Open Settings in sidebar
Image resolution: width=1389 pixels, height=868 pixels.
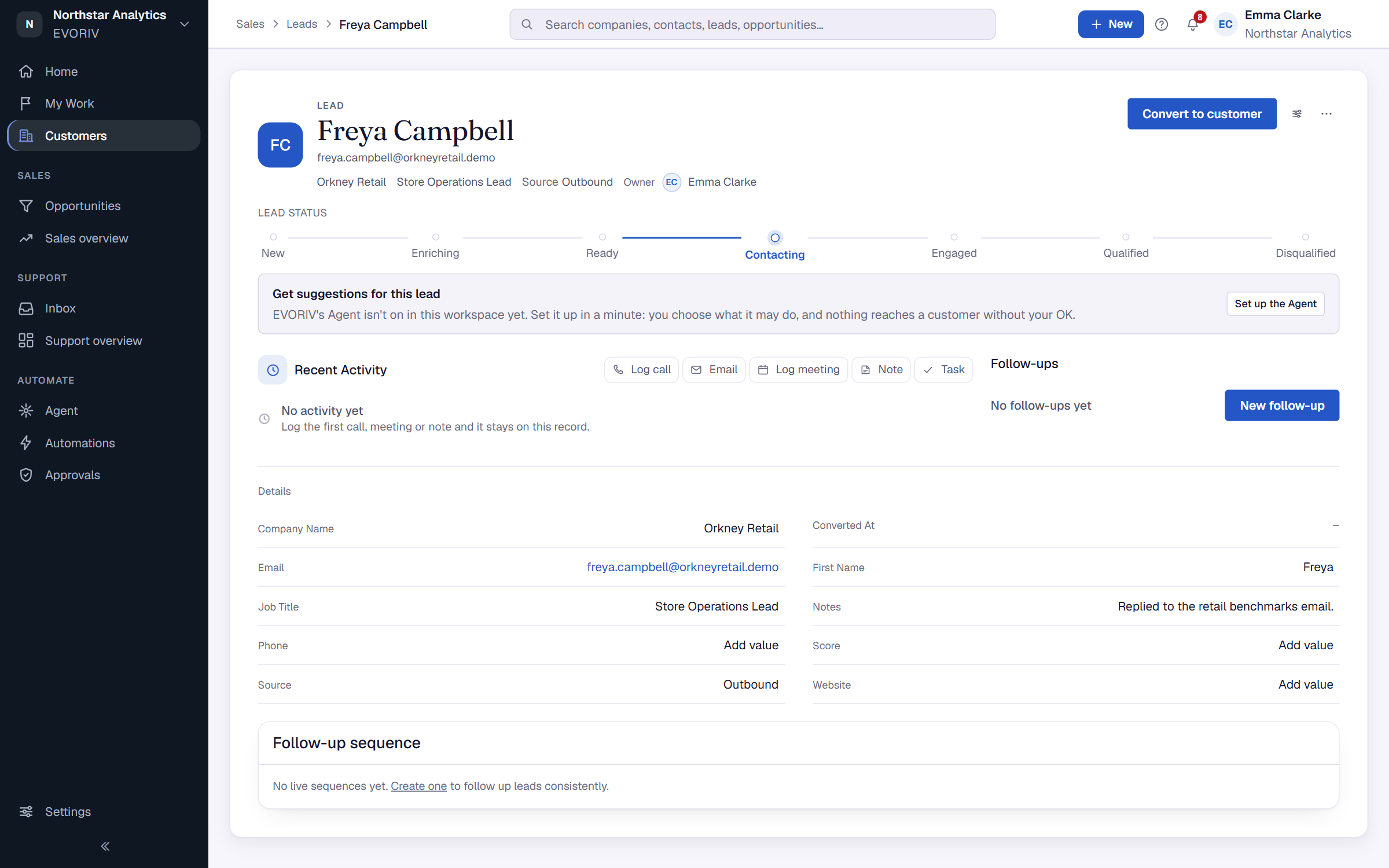coord(104,811)
